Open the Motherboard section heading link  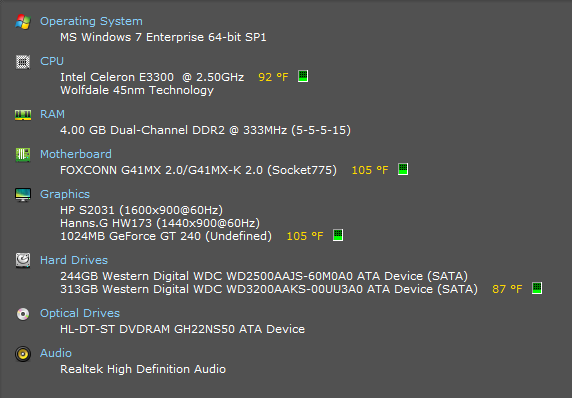point(76,154)
